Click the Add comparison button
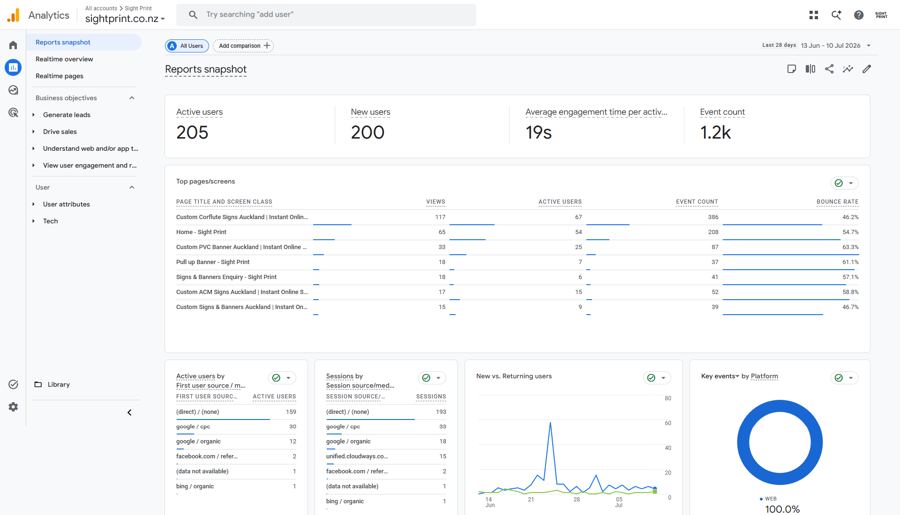Screen dimensions: 900x515 click(243, 45)
